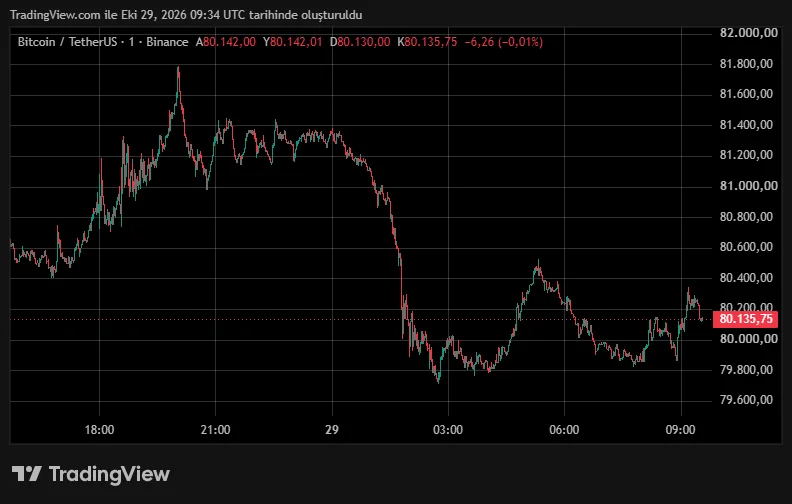The height and width of the screenshot is (504, 792).
Task: Click the 81.200,00 price axis label
Action: click(x=746, y=155)
